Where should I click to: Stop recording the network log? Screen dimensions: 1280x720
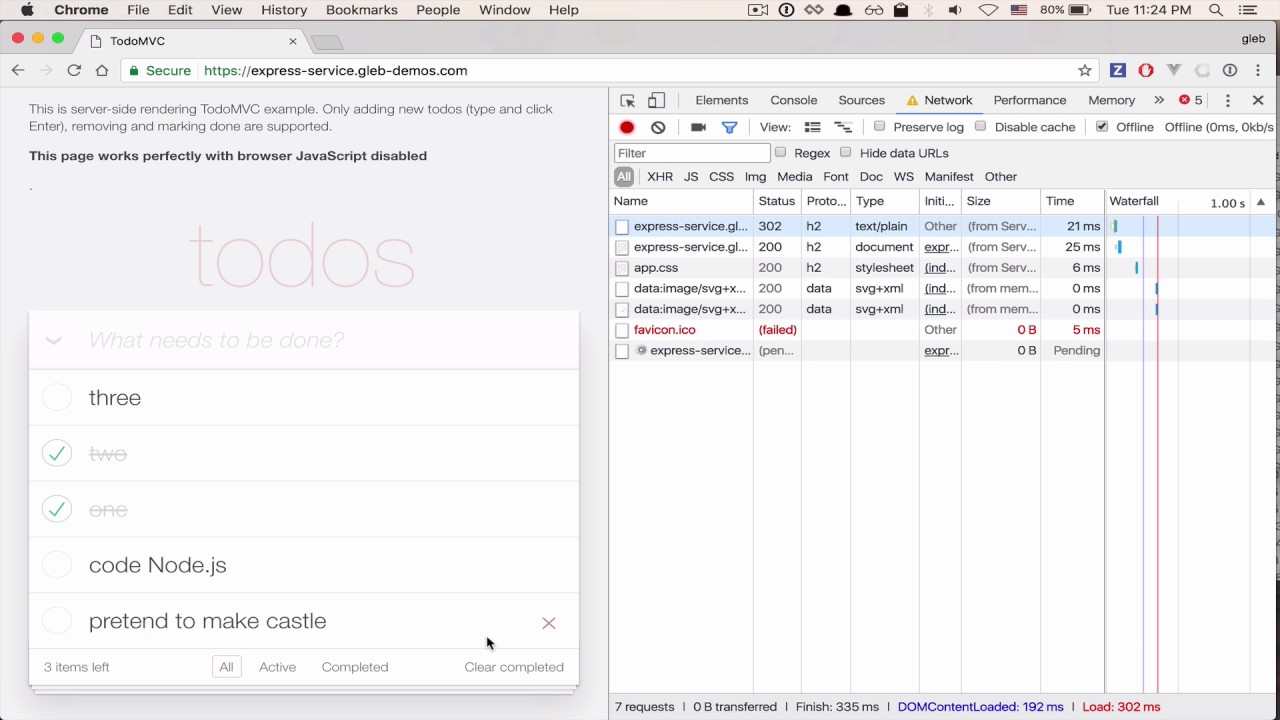click(x=627, y=127)
